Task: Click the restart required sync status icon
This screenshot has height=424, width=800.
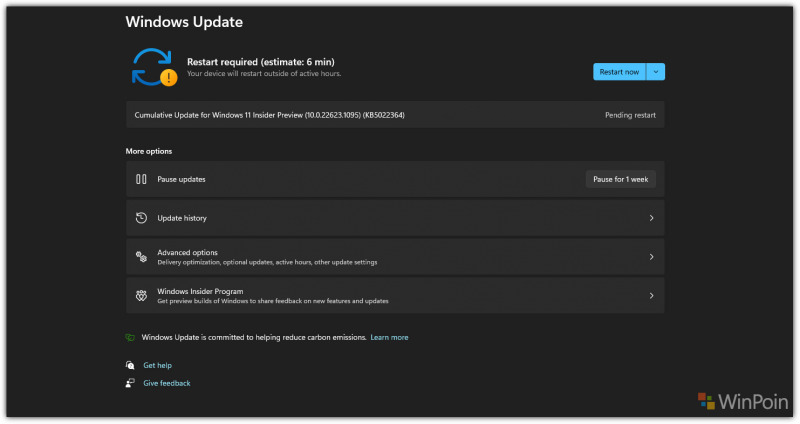Action: coord(154,67)
